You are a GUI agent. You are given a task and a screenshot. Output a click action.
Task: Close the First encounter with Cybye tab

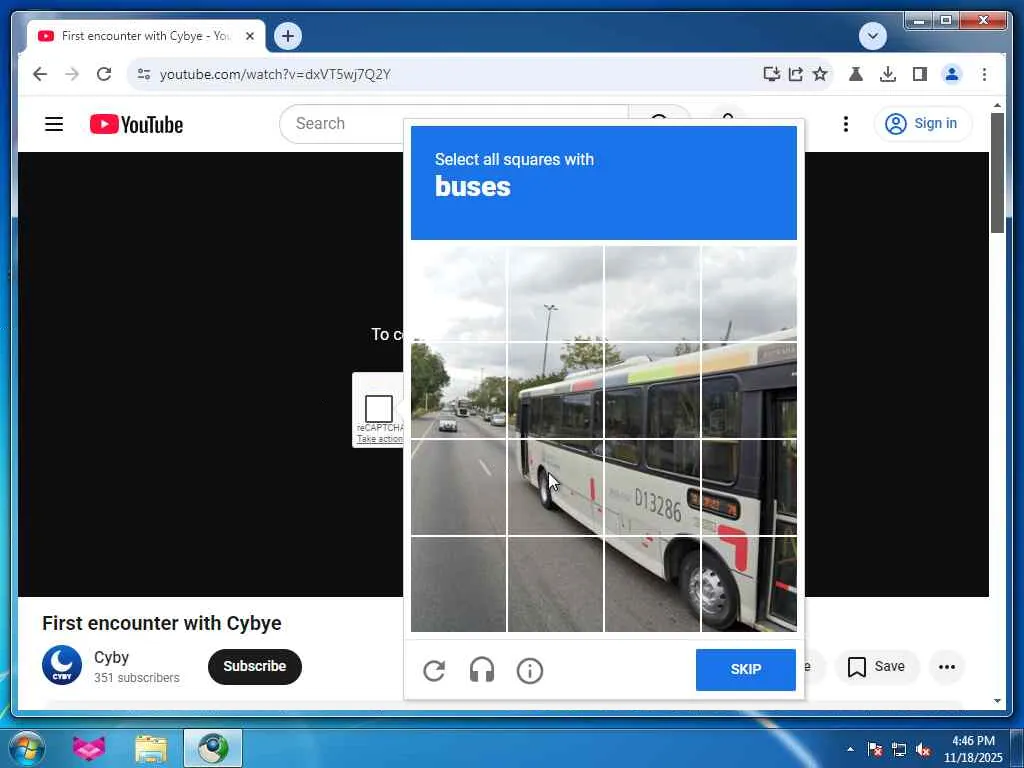pyautogui.click(x=250, y=36)
